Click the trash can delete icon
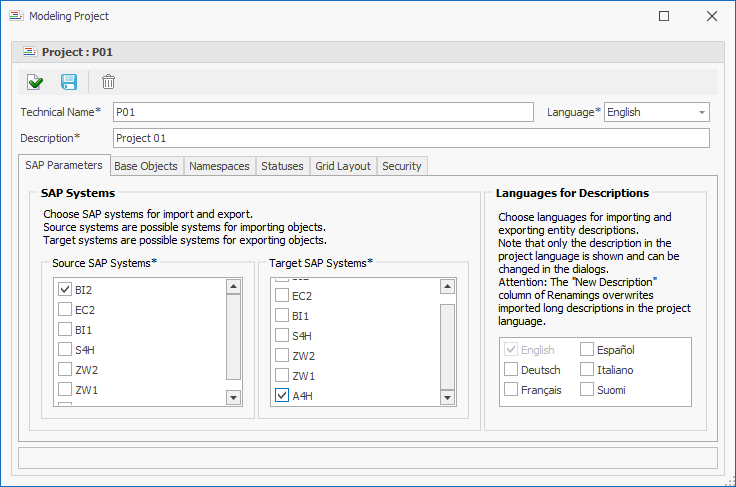736x487 pixels. (x=108, y=82)
